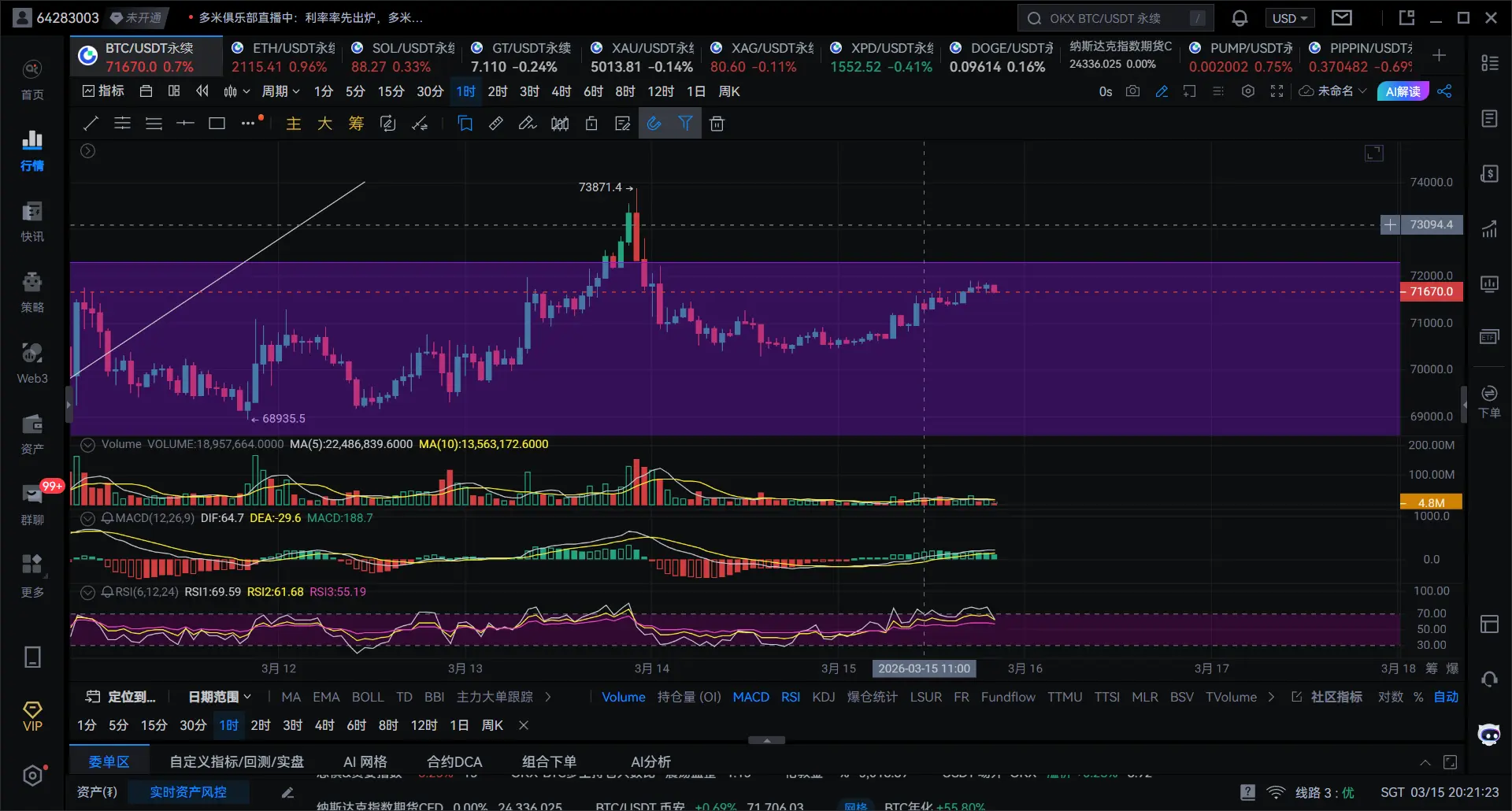Screen dimensions: 1512x811
Task: Open the 周期 period dropdown
Action: [280, 91]
